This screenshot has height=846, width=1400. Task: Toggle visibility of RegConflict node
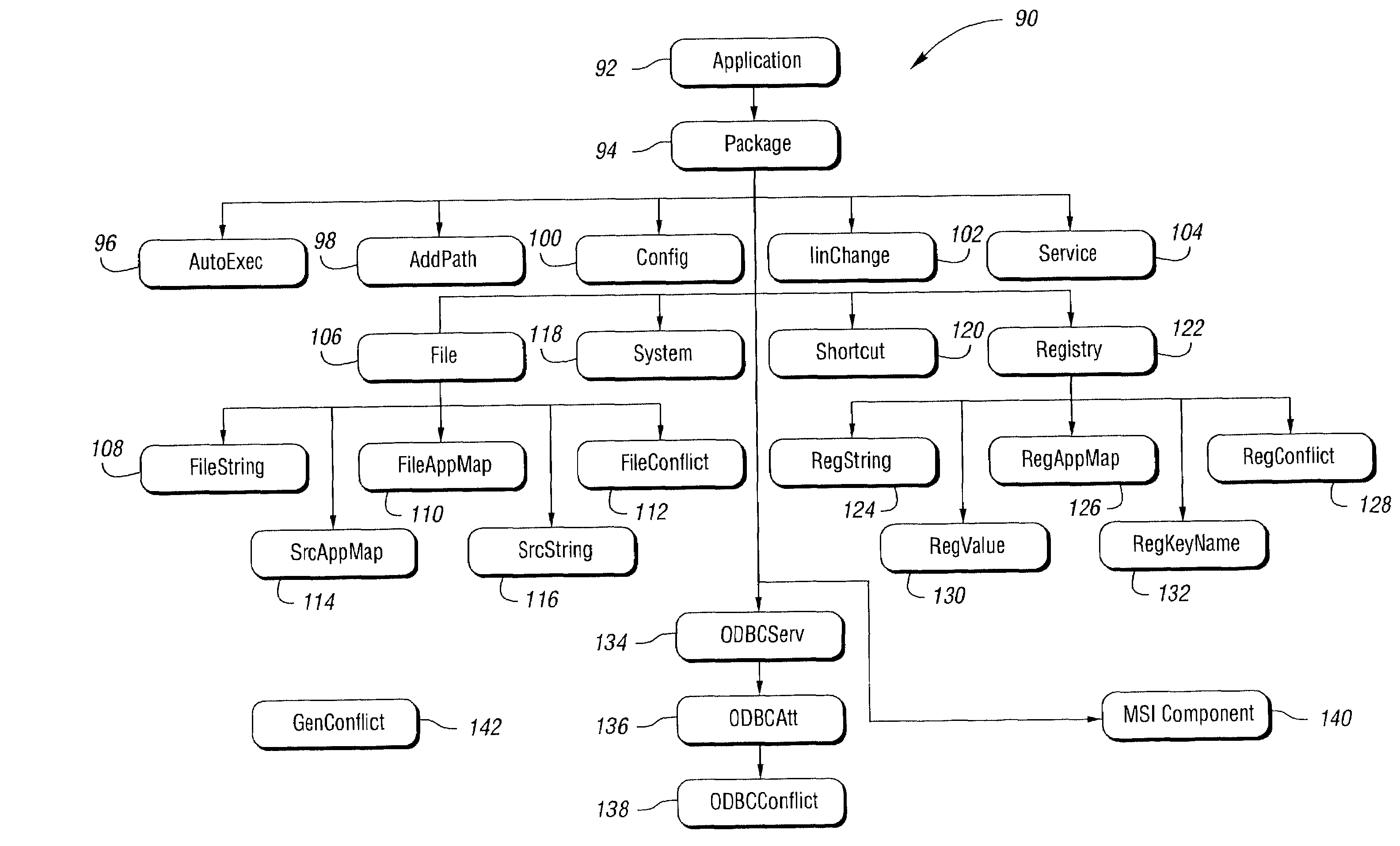(x=1291, y=450)
